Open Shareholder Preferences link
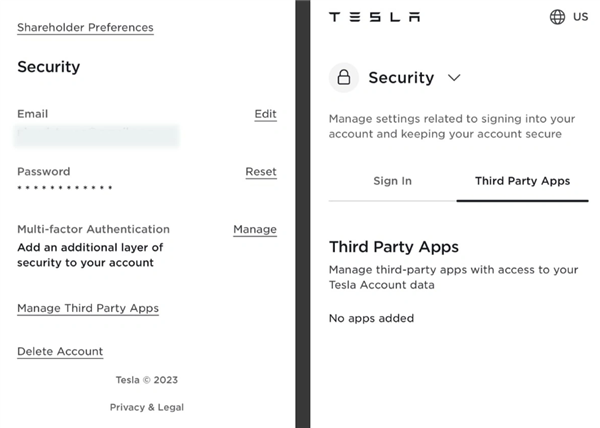 pyautogui.click(x=85, y=28)
